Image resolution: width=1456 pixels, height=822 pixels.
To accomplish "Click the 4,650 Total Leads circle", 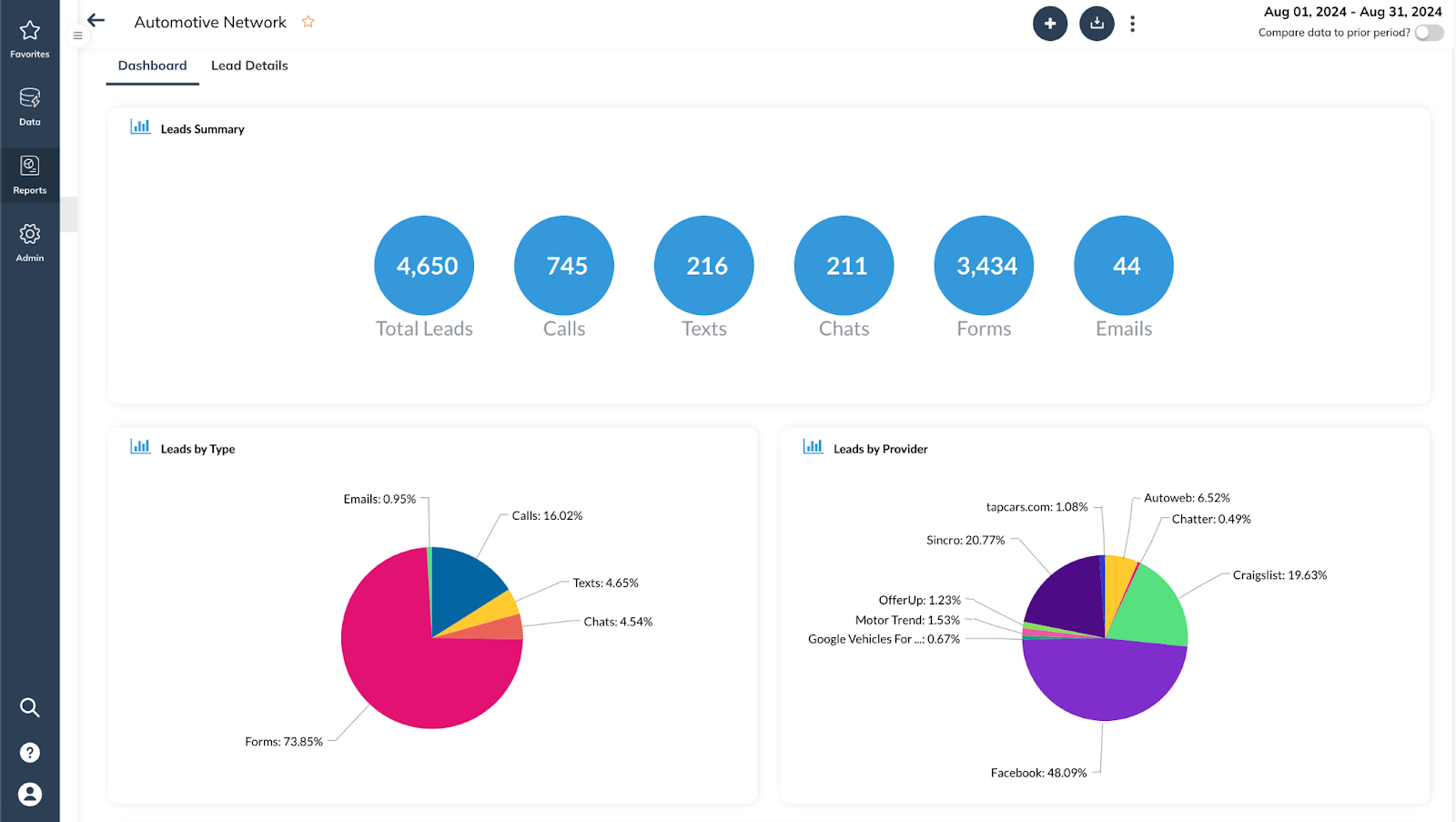I will (424, 265).
